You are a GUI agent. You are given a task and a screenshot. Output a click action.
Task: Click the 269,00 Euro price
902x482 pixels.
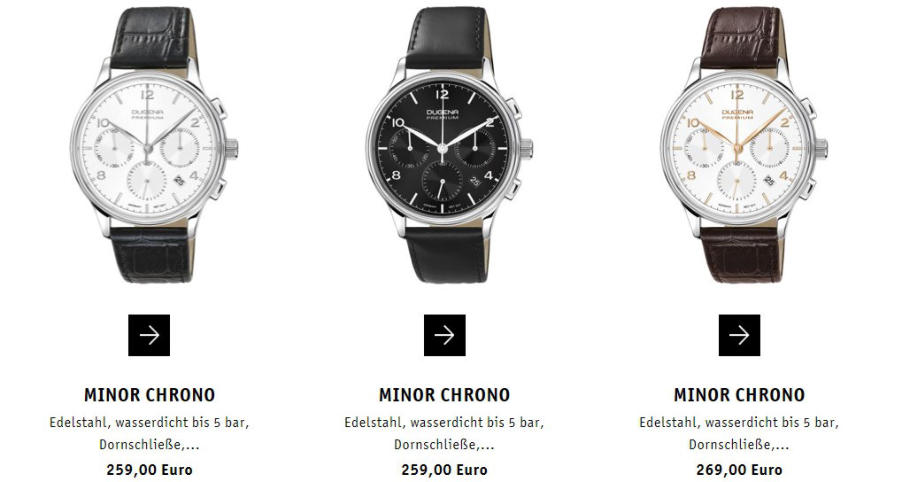[739, 470]
